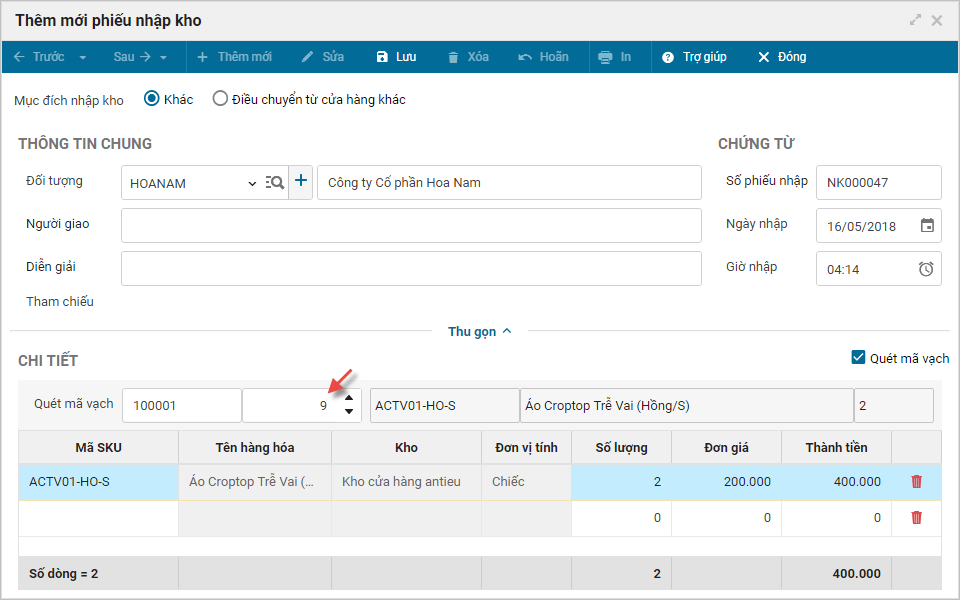Click the plus icon to add a new Đối tượng
The height and width of the screenshot is (600, 960).
pos(301,182)
